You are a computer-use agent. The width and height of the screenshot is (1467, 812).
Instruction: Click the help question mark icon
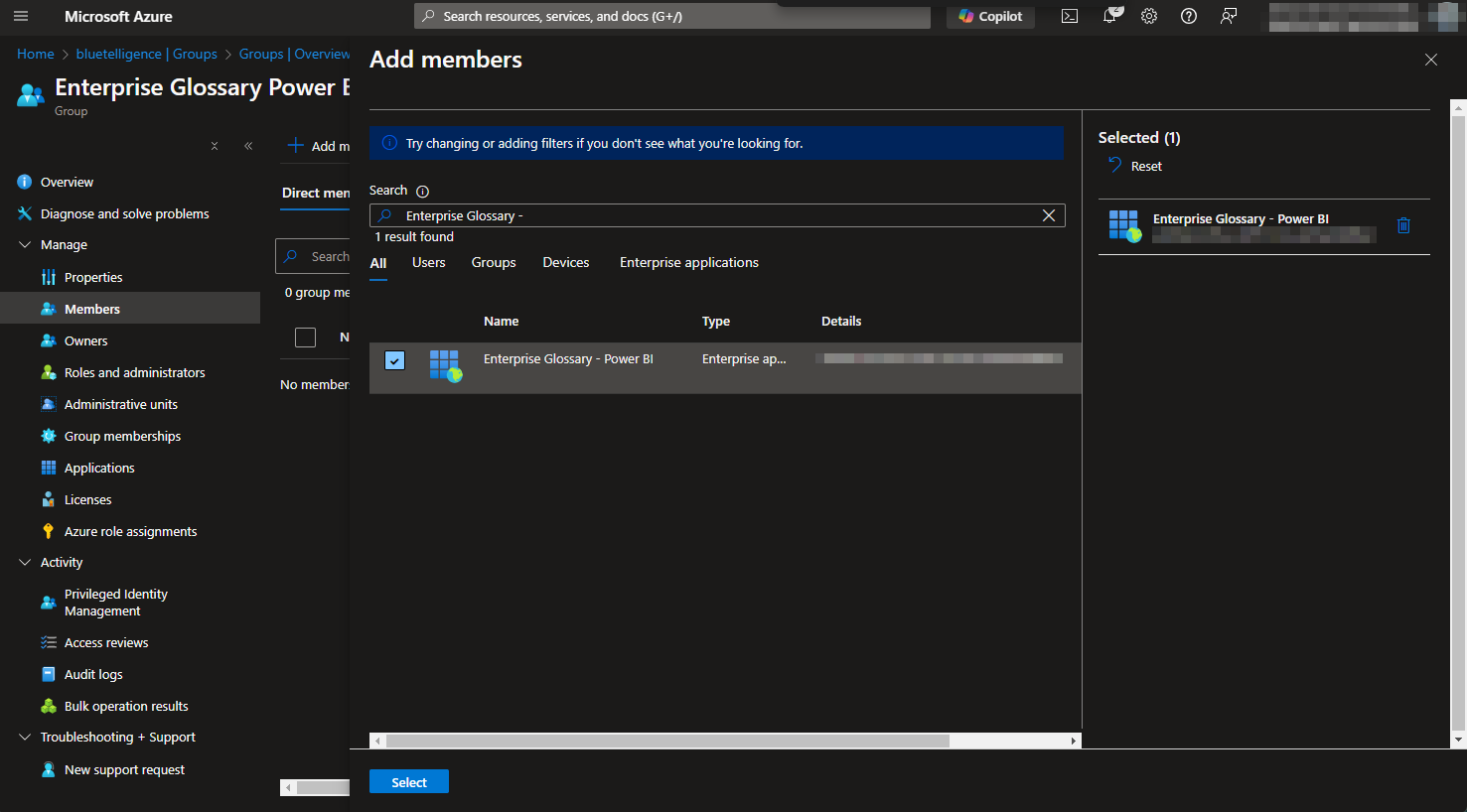coord(1189,16)
